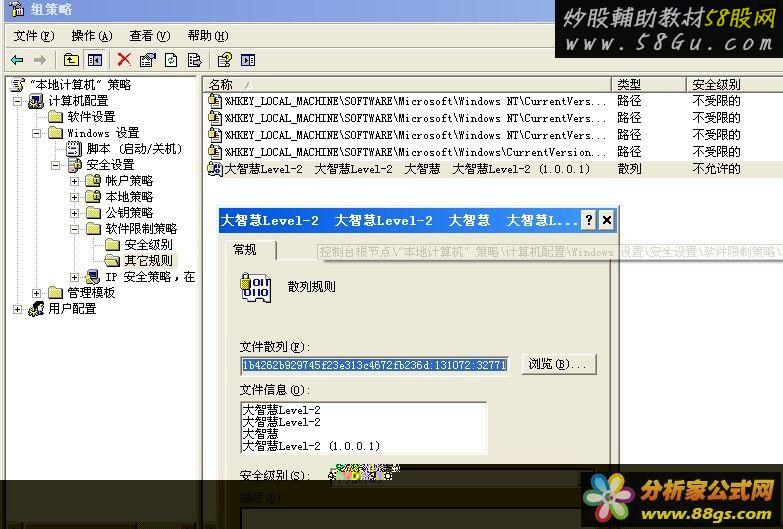Select the 软件限制策略 tree item
This screenshot has height=529, width=783.
click(x=141, y=229)
